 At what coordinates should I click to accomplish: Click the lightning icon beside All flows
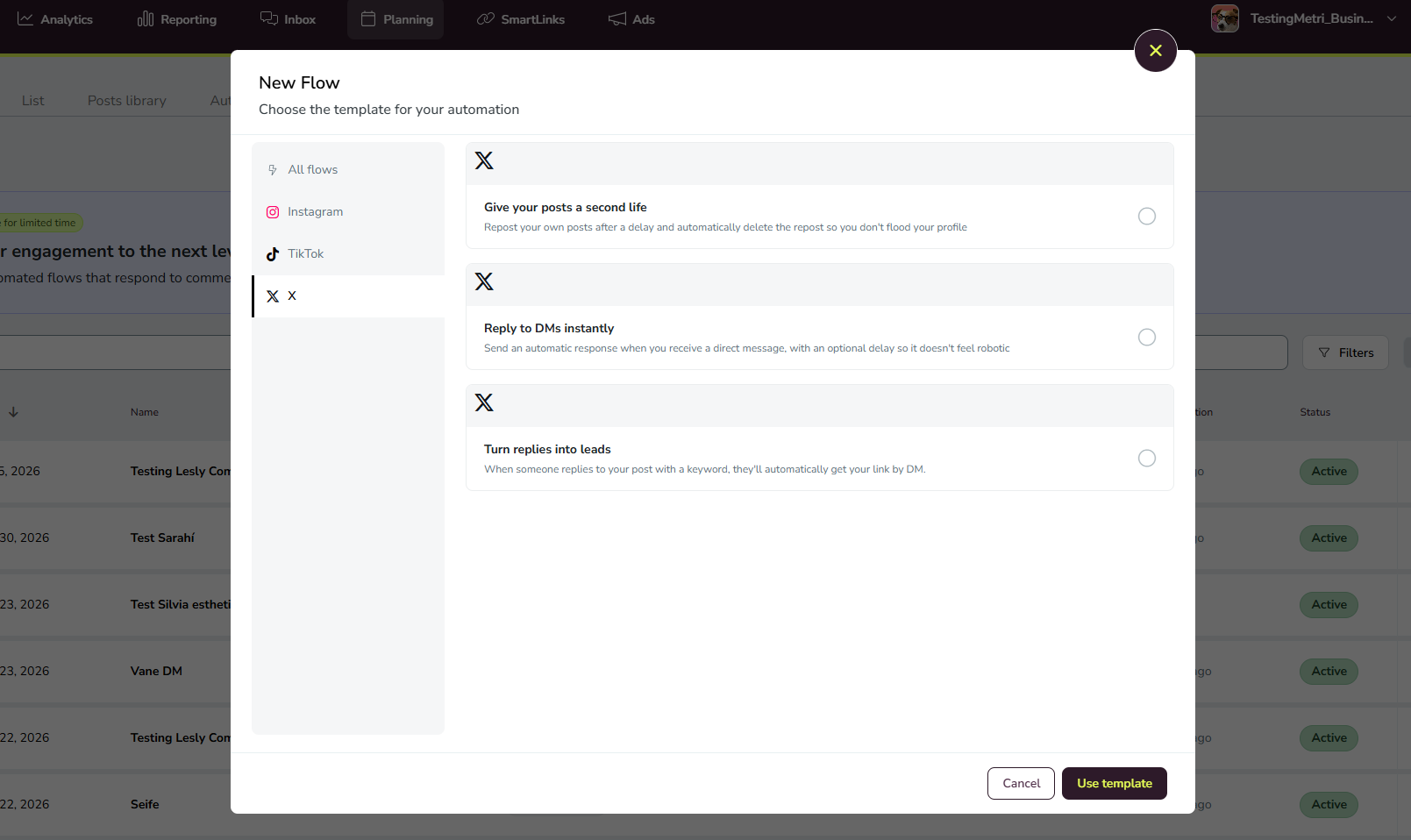[273, 170]
